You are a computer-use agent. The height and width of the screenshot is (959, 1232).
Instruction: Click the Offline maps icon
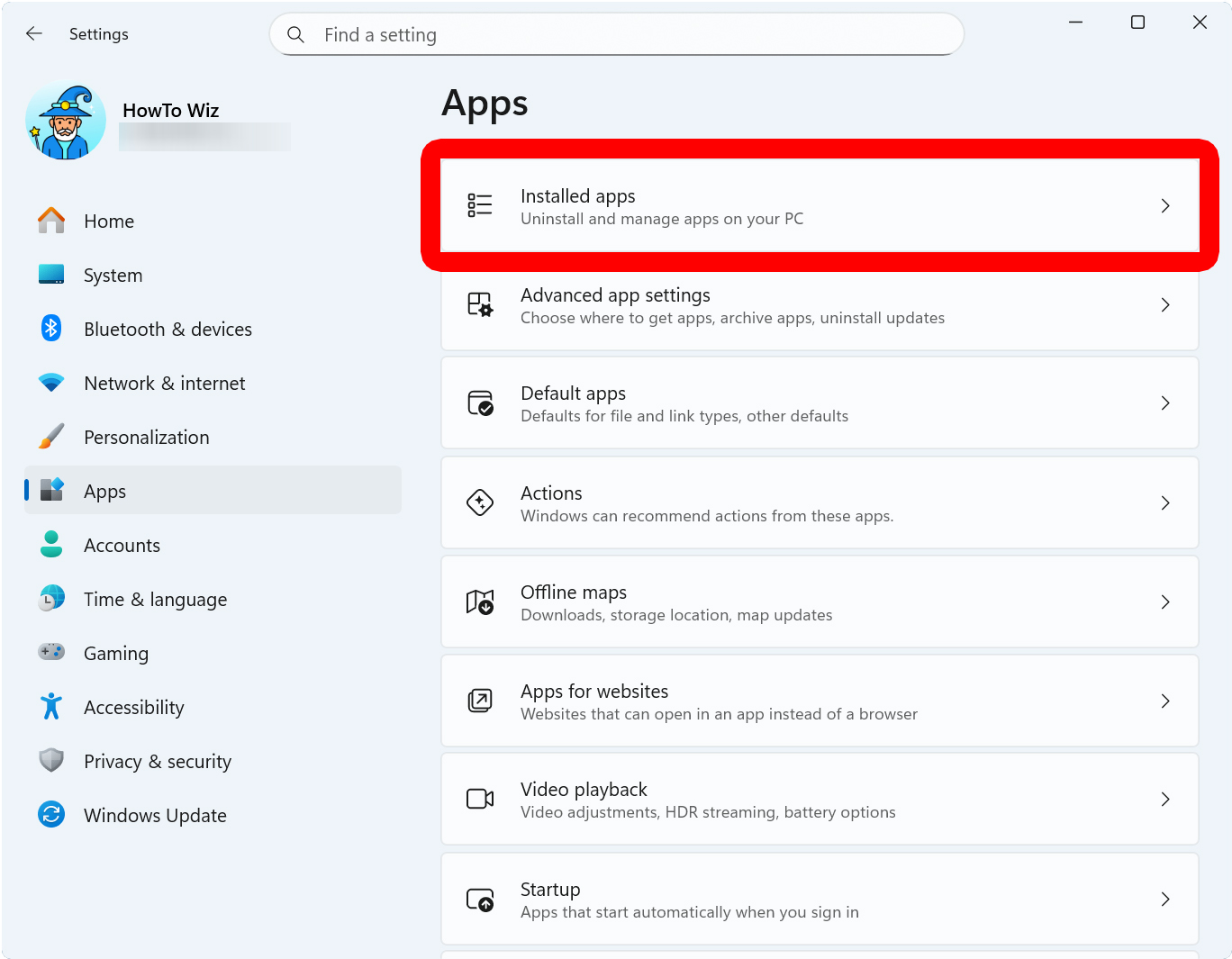pos(480,602)
